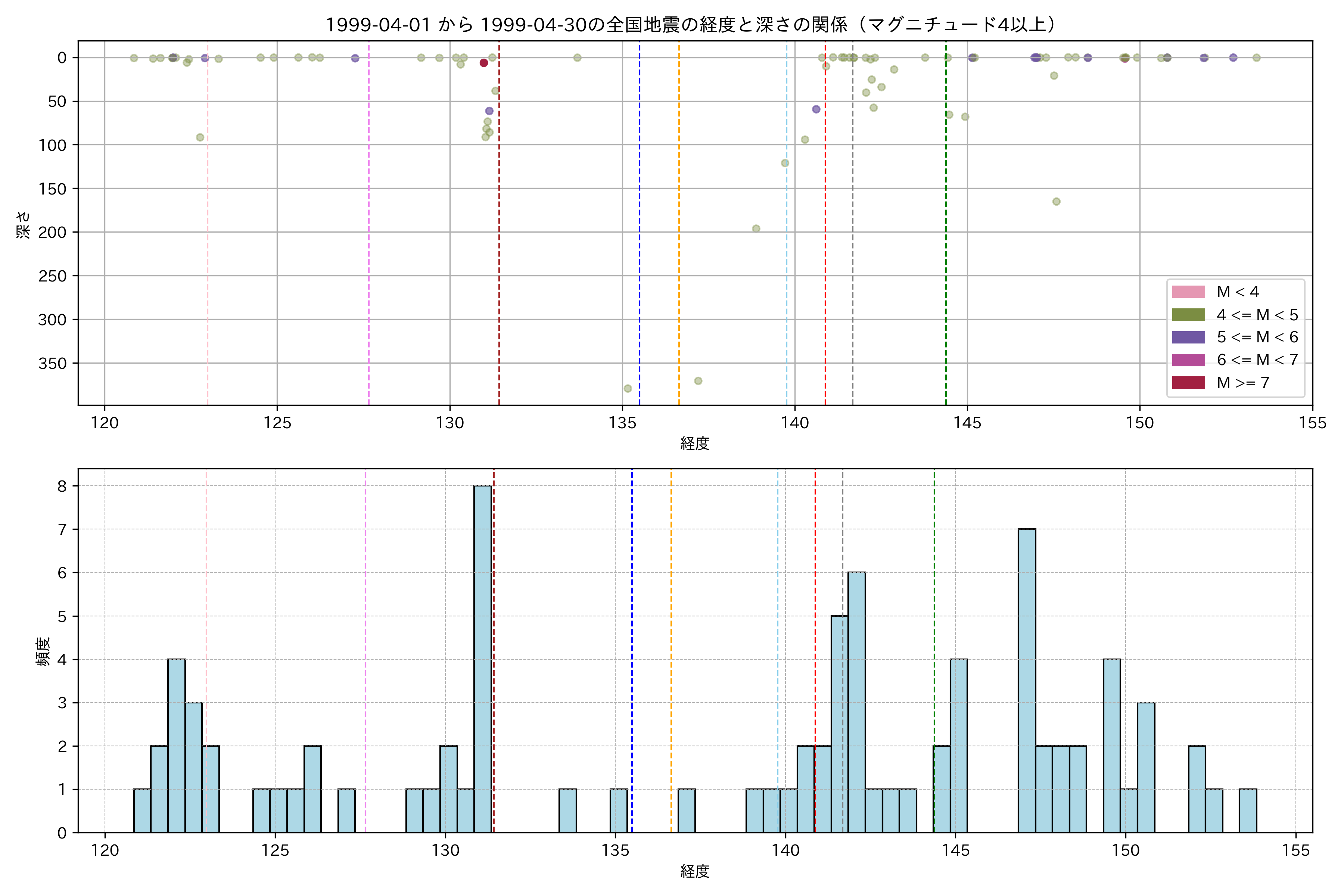Click the olive 4 <= M < 5 legend swatch
Image resolution: width=1344 pixels, height=896 pixels.
[1188, 315]
